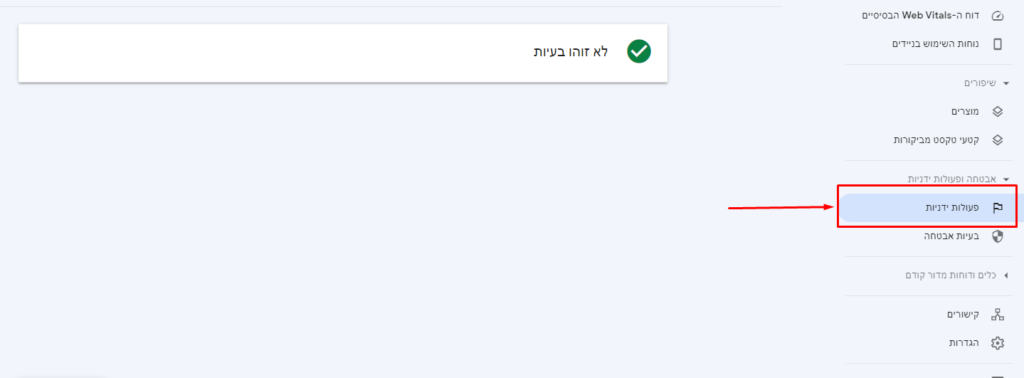Go to the קישורים text label
This screenshot has height=378, width=1024.
[963, 314]
